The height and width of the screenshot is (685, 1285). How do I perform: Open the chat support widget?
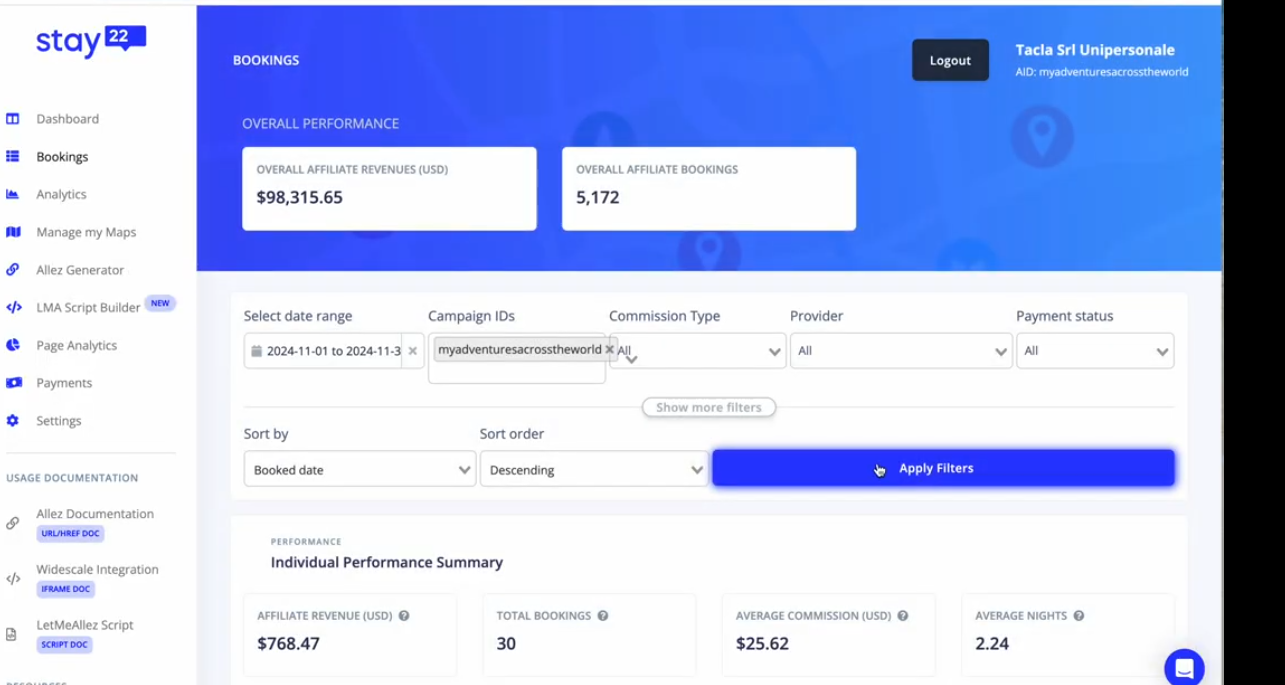pos(1184,668)
